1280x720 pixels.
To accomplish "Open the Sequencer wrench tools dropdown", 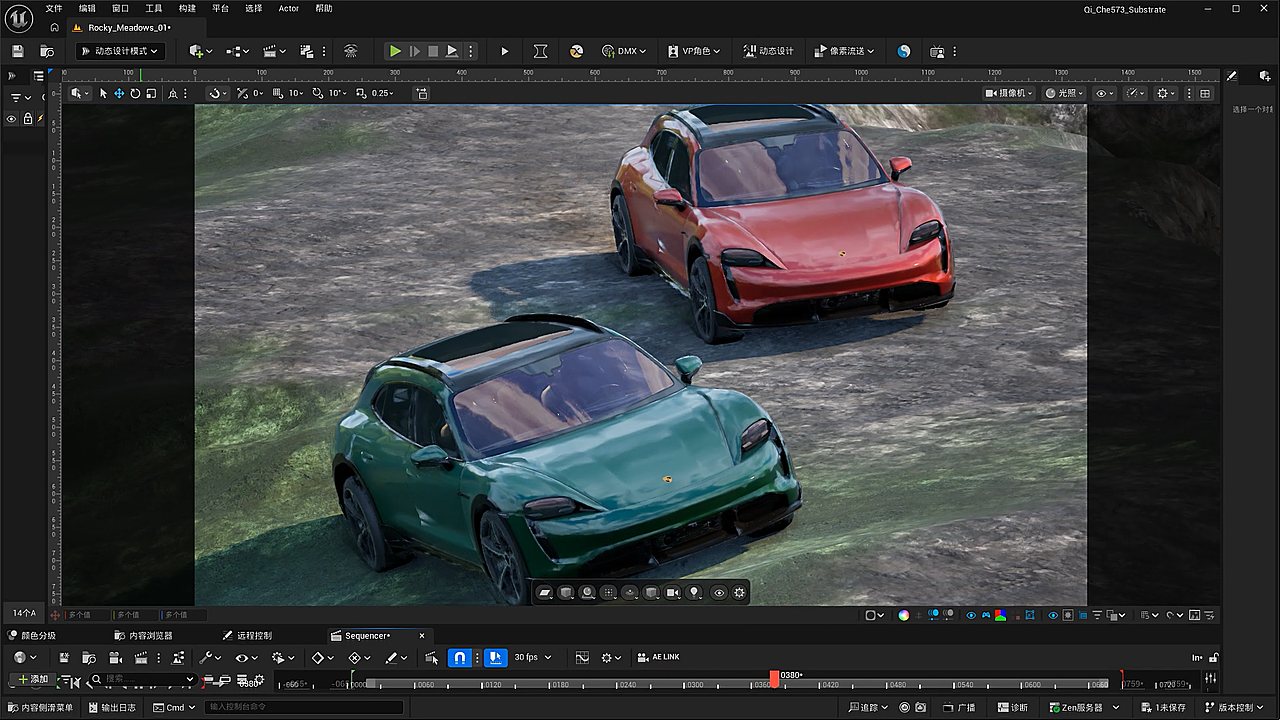I will pos(209,657).
